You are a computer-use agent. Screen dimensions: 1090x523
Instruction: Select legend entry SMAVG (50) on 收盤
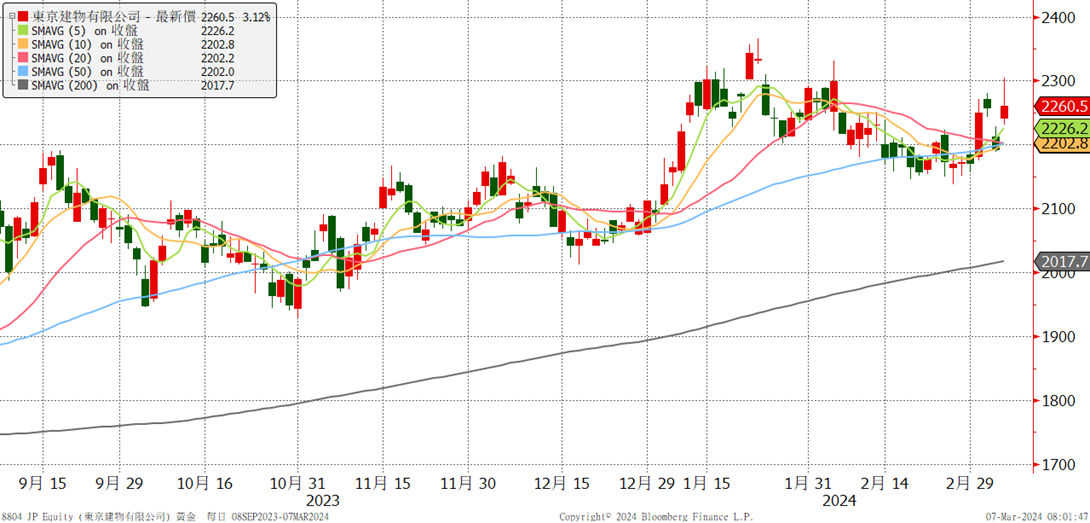point(88,72)
